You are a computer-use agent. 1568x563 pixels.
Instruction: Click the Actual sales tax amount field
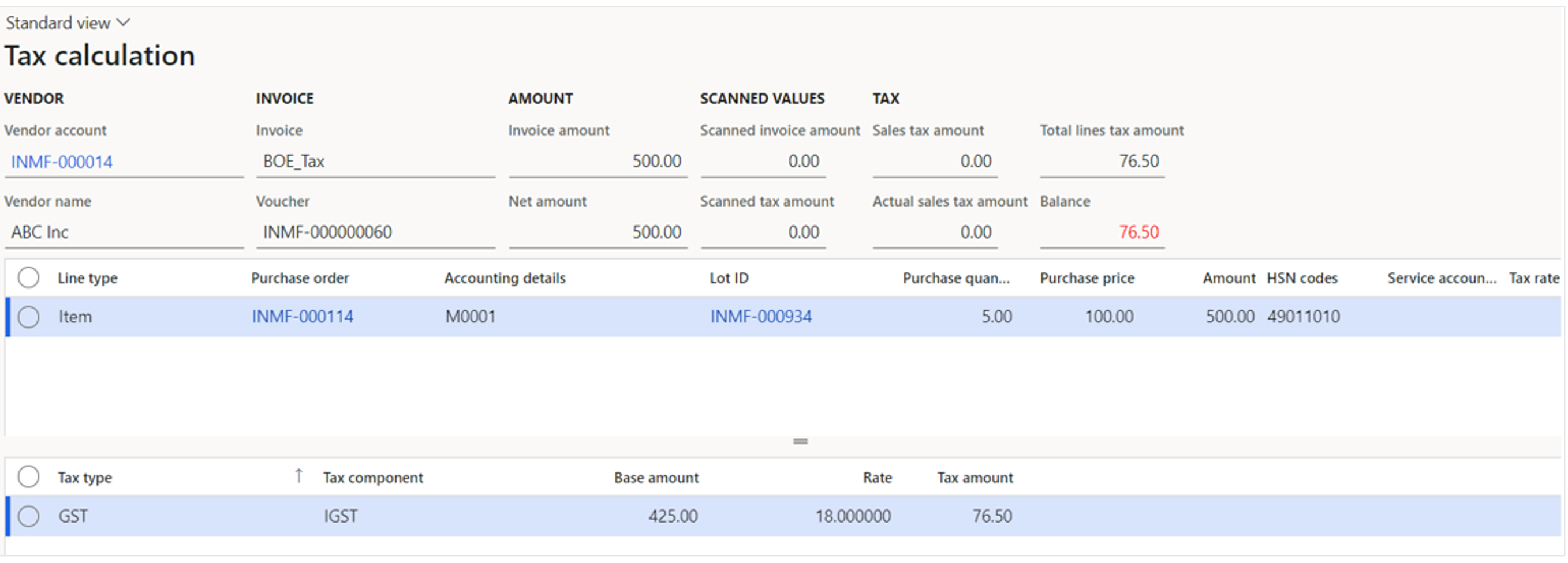[935, 233]
